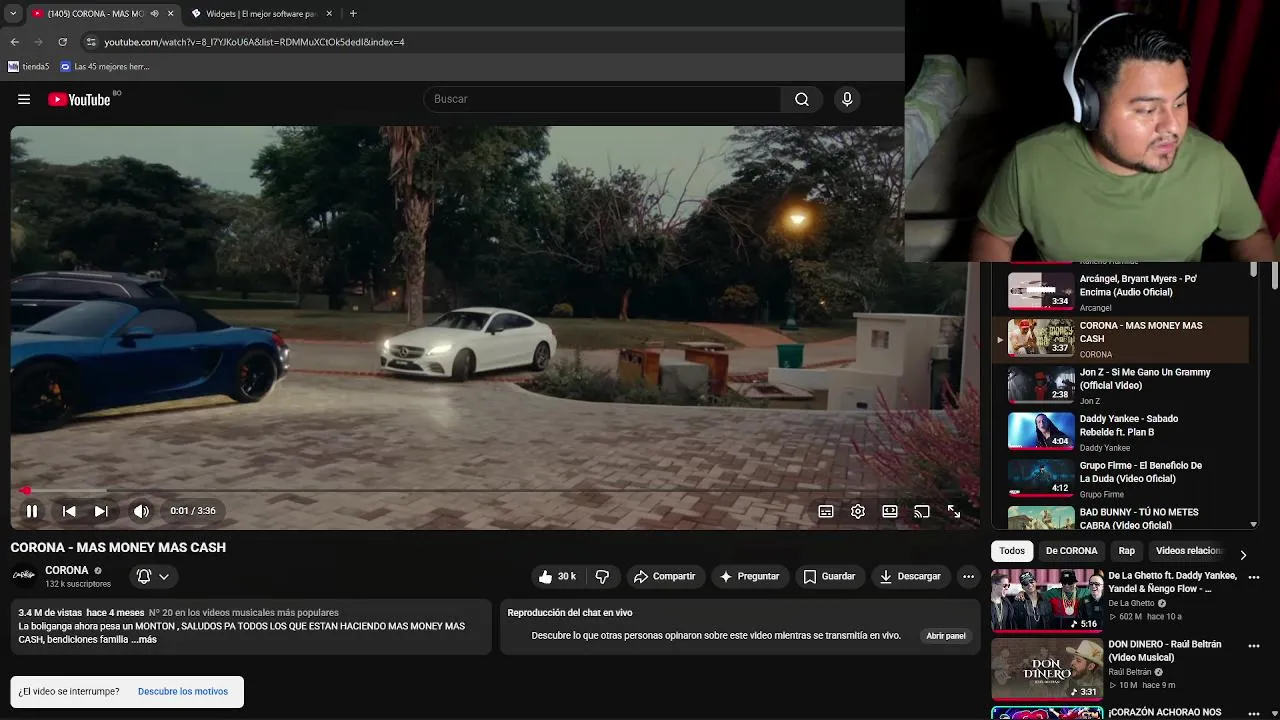Image resolution: width=1280 pixels, height=720 pixels.
Task: View site information icon in address bar
Action: tap(91, 42)
